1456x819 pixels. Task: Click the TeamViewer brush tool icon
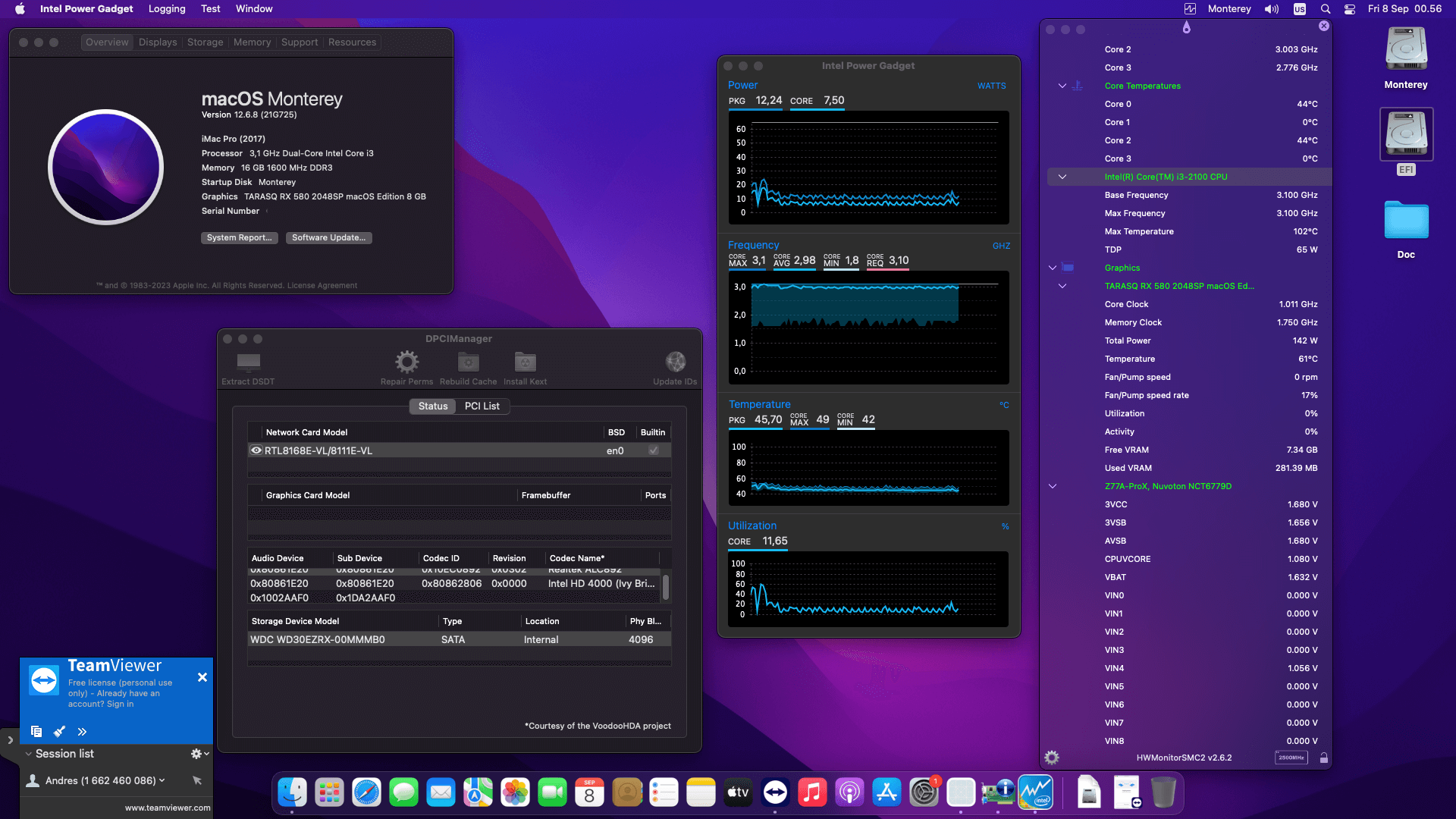click(x=59, y=732)
